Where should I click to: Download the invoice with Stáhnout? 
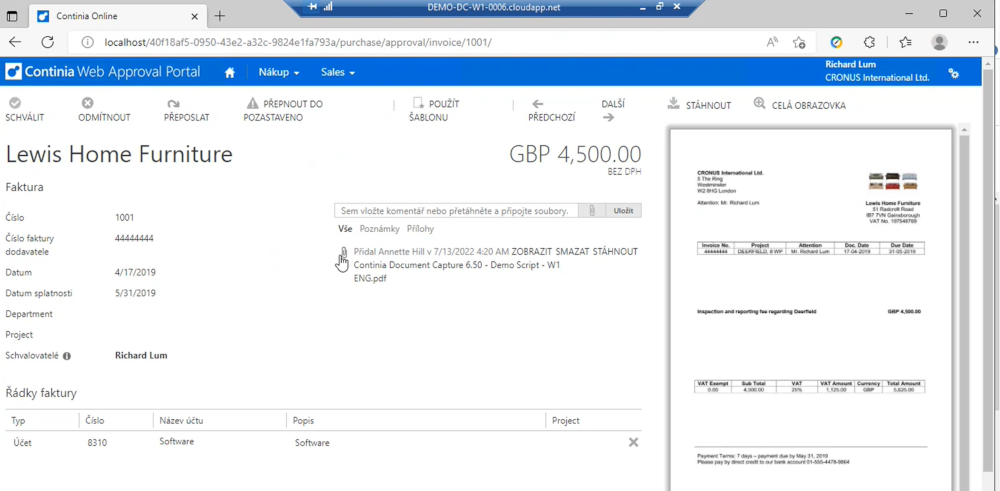(x=674, y=104)
